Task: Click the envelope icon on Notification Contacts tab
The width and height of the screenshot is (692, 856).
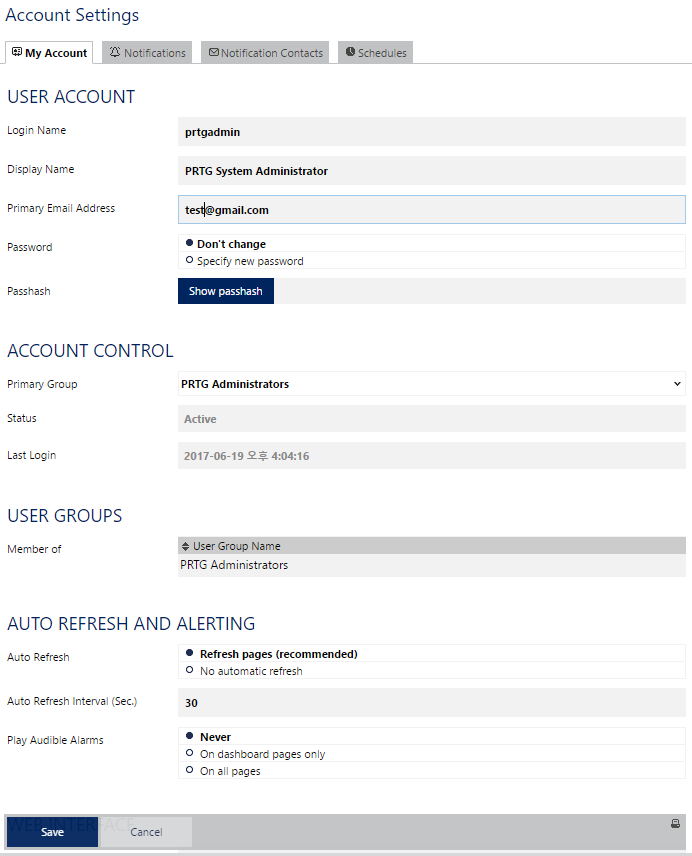Action: tap(214, 52)
